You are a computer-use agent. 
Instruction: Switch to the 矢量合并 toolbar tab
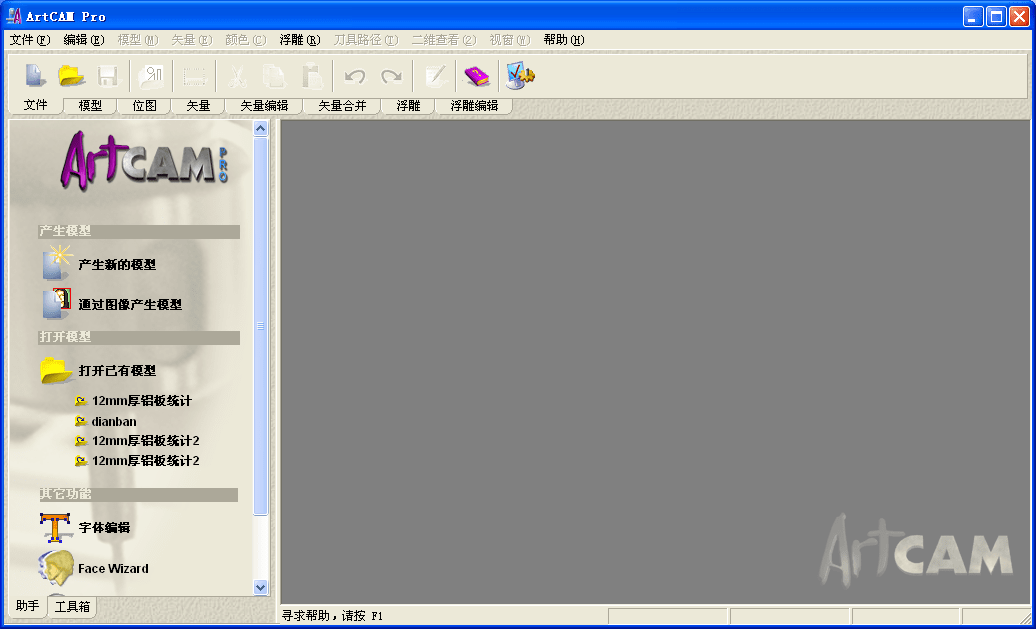(x=342, y=106)
